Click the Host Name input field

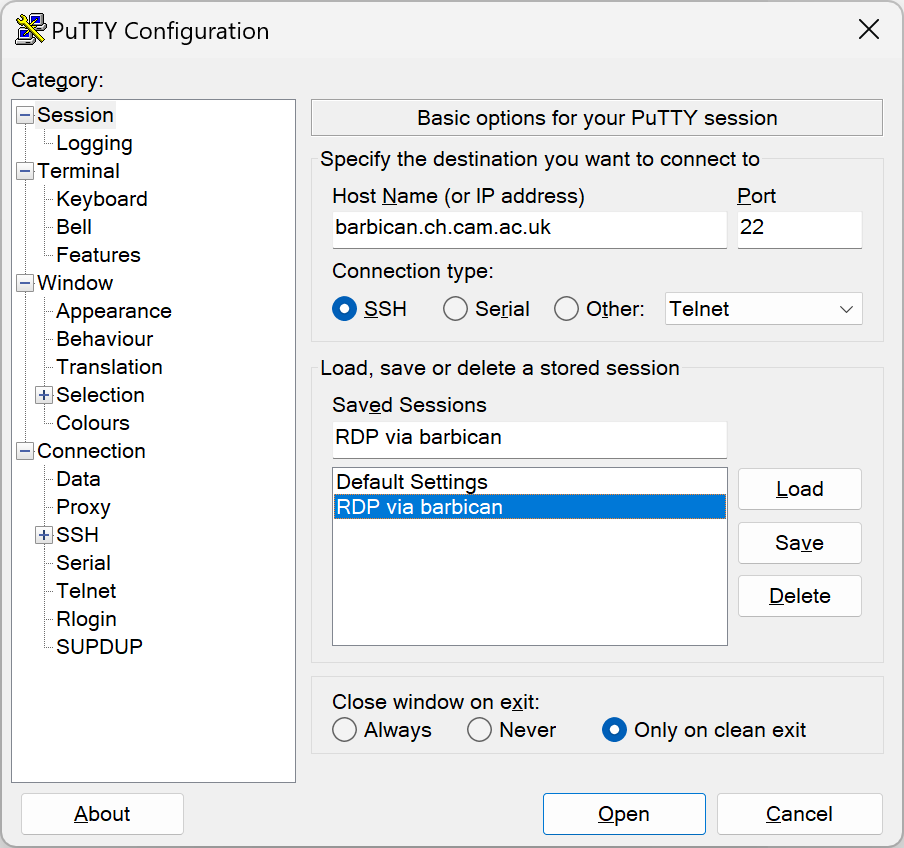pos(529,229)
